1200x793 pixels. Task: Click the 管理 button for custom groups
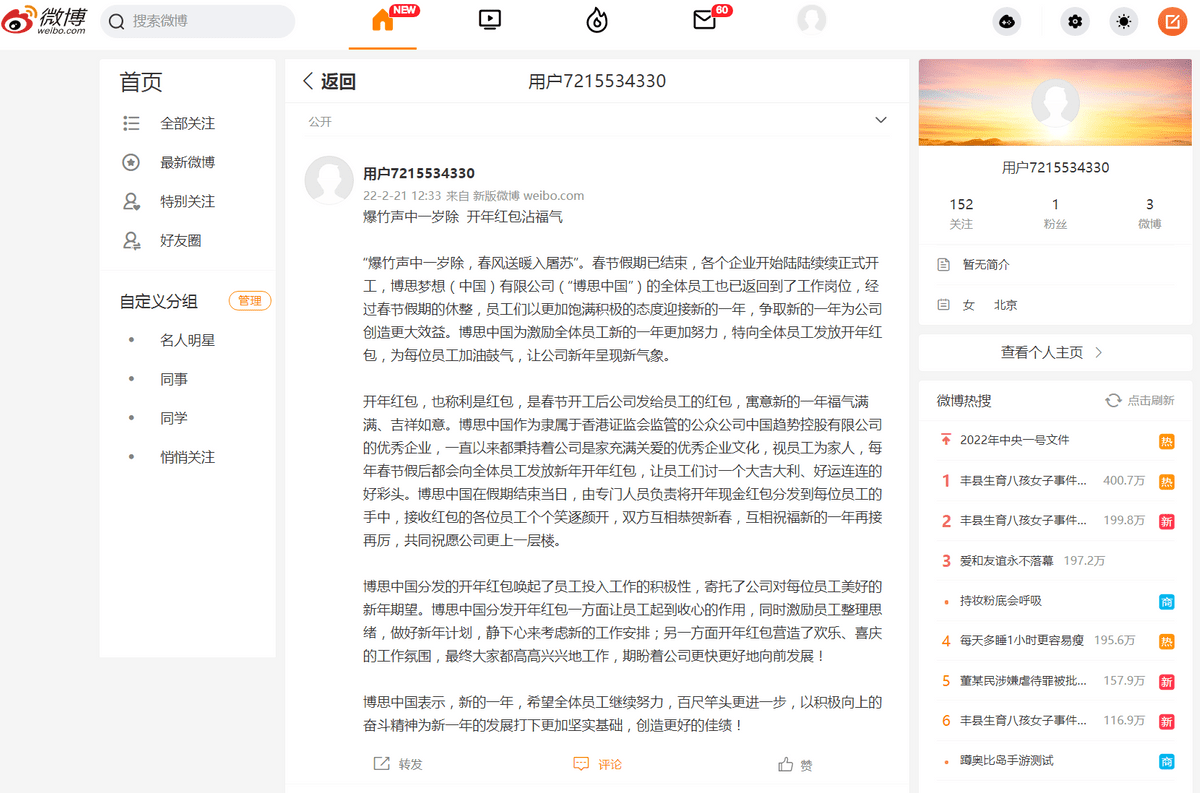pyautogui.click(x=250, y=300)
